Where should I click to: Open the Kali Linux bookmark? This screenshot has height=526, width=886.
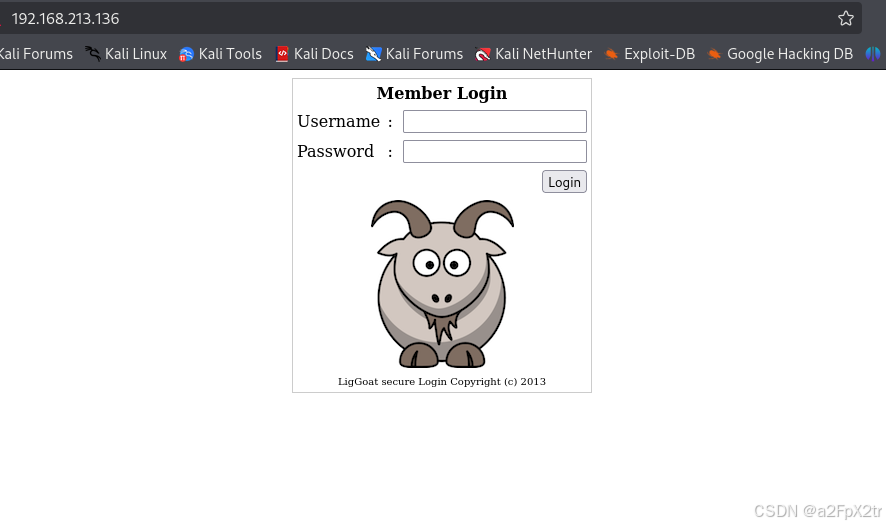click(125, 54)
